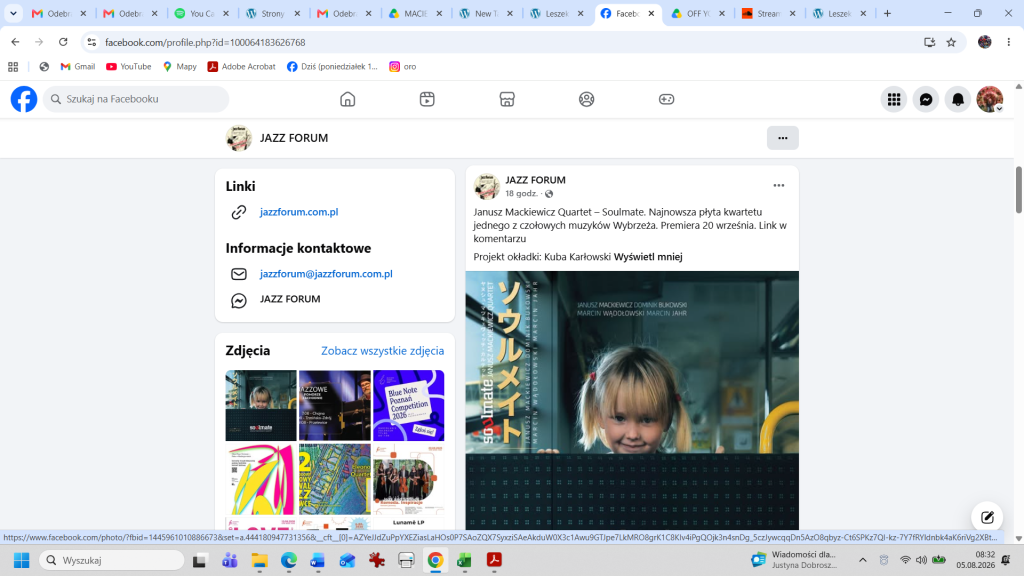The width and height of the screenshot is (1024, 576).
Task: Open the apps grid icon in bookmarks bar
Action: pyautogui.click(x=13, y=67)
